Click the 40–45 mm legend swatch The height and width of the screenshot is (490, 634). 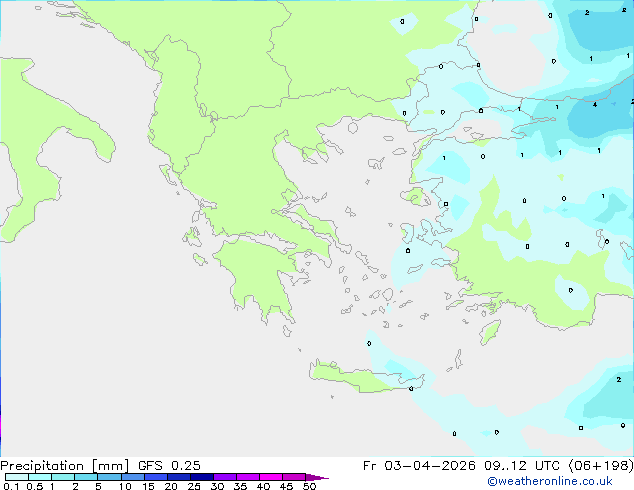(271, 477)
